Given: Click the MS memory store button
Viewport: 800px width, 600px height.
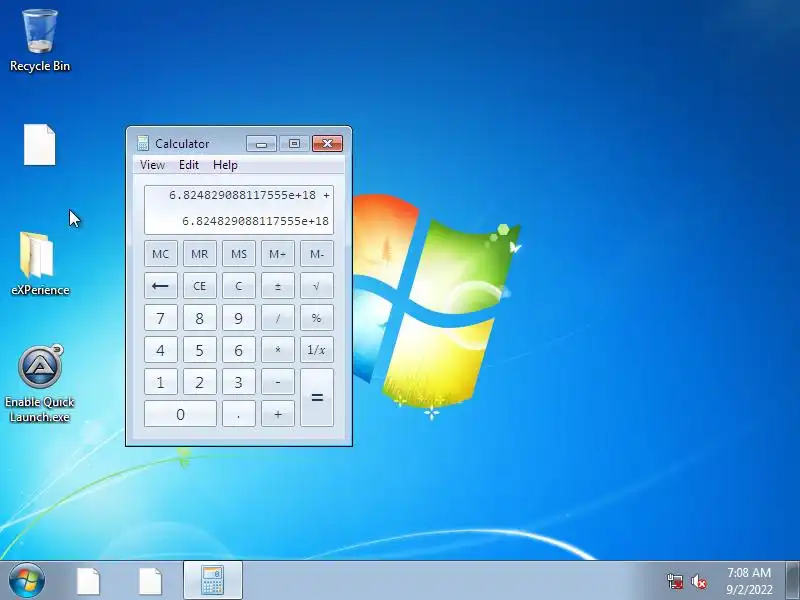Looking at the screenshot, I should [x=239, y=254].
